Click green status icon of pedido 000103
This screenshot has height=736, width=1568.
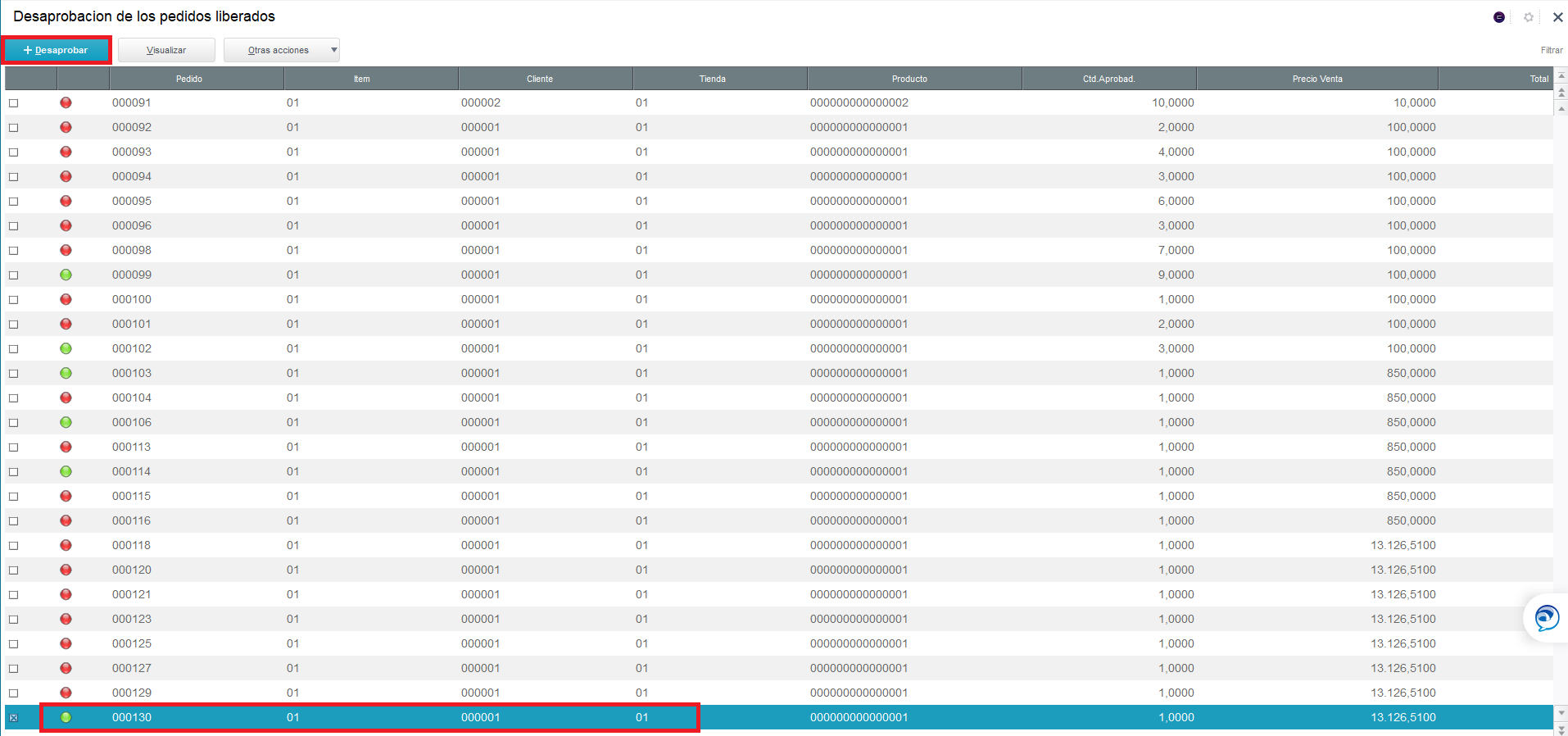point(66,373)
